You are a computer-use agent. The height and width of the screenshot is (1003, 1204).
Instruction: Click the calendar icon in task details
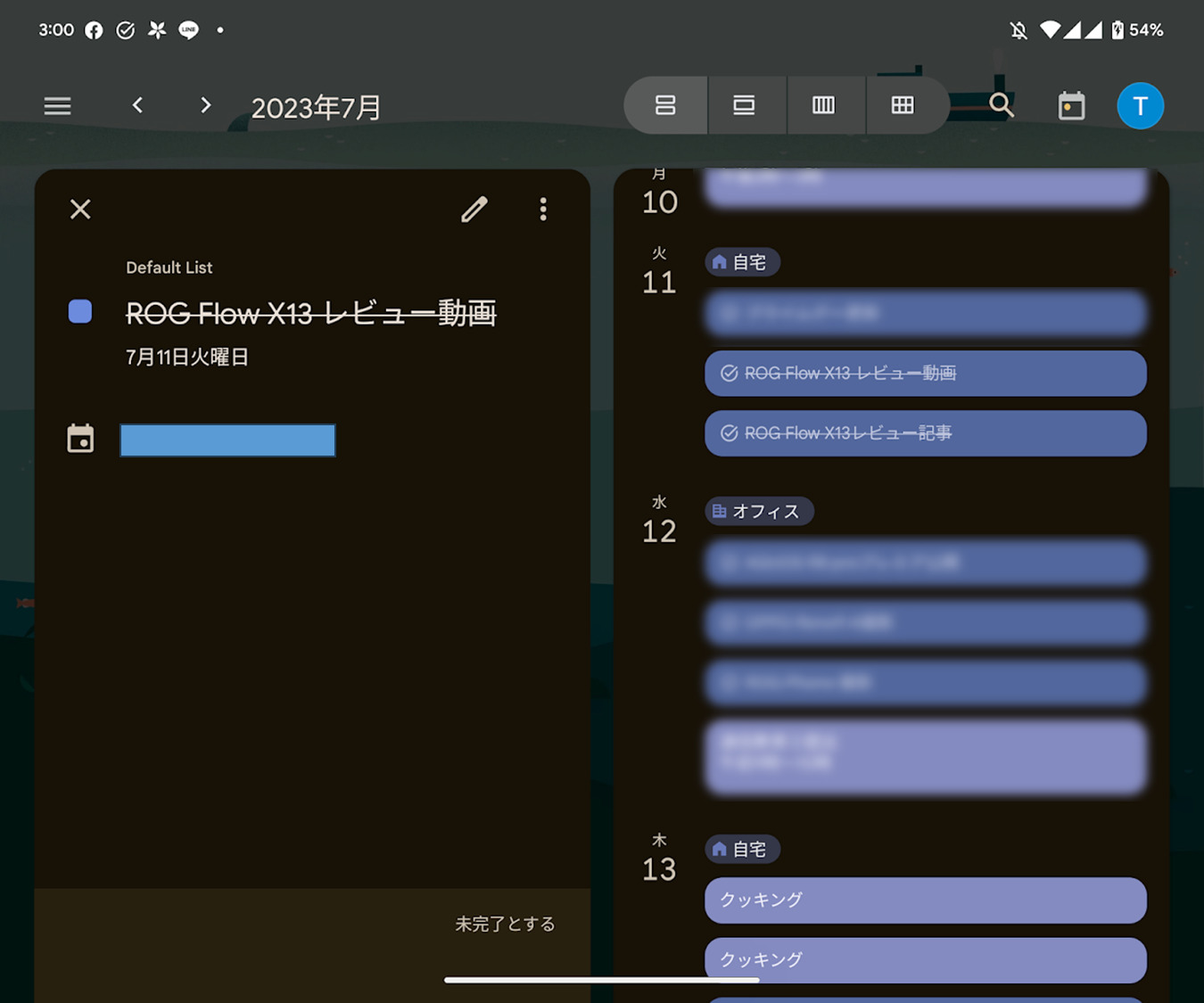click(80, 439)
